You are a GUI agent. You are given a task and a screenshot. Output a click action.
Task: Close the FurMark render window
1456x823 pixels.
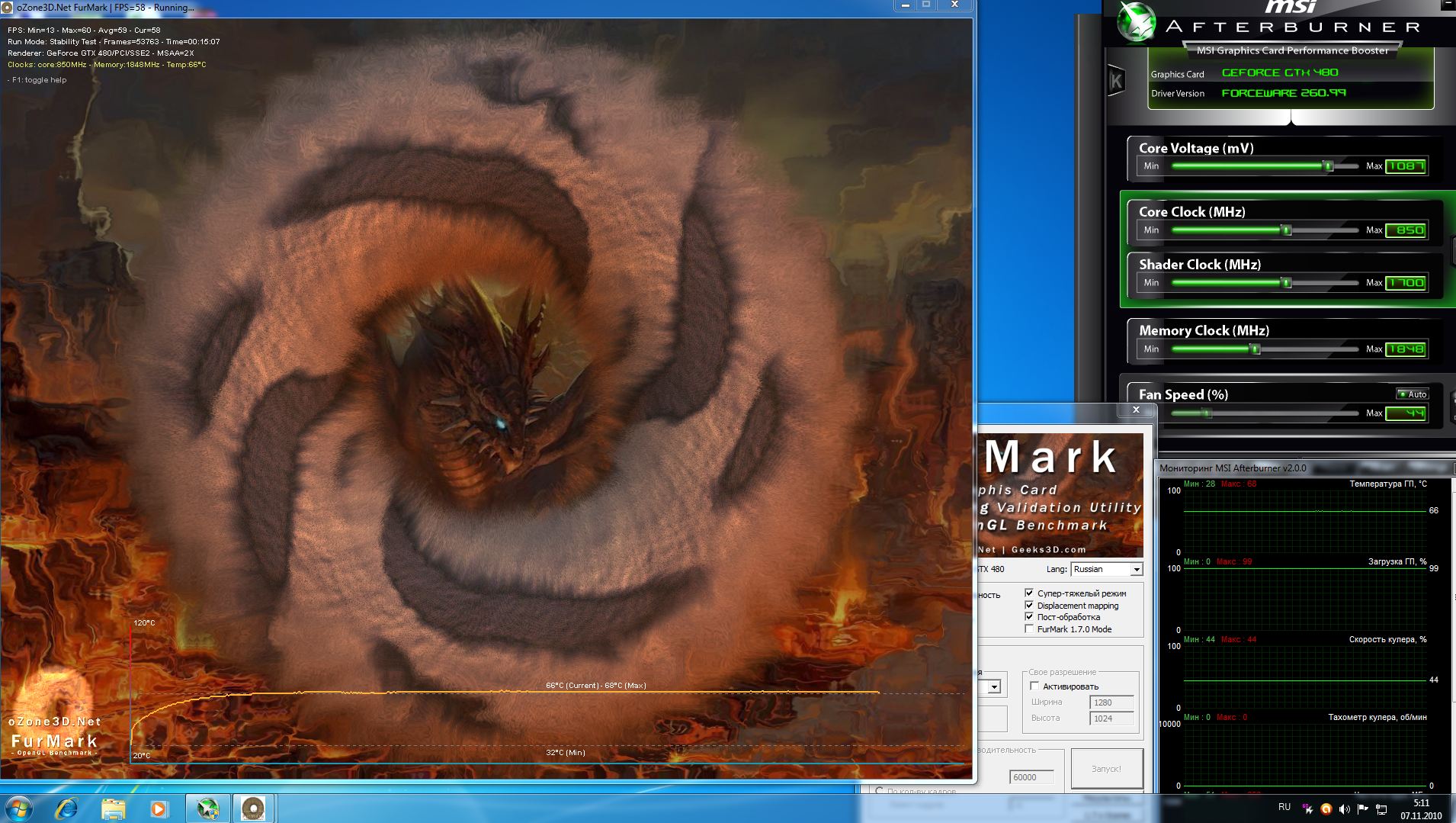tap(954, 5)
